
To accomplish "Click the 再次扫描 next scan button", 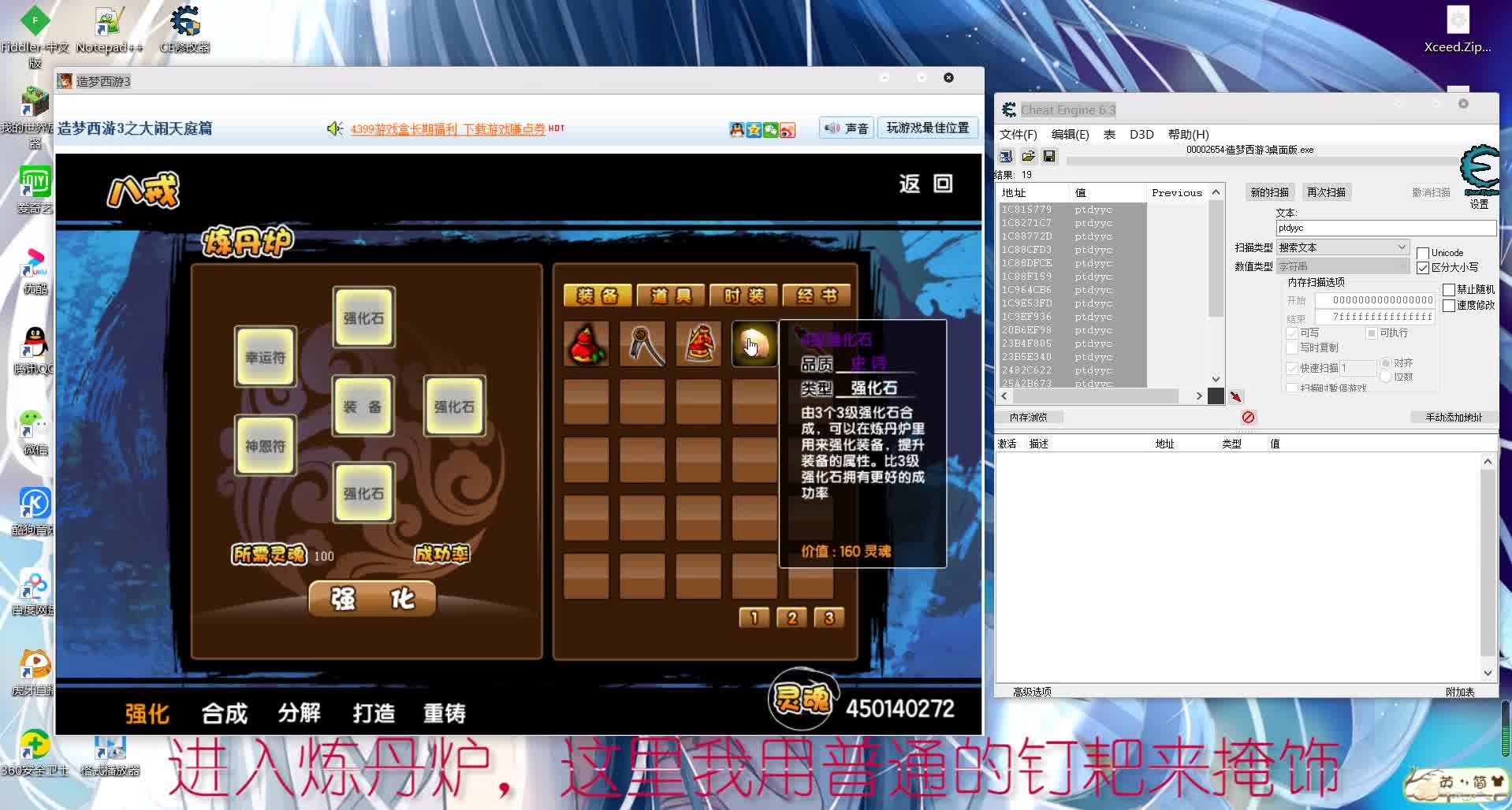I will tap(1327, 192).
